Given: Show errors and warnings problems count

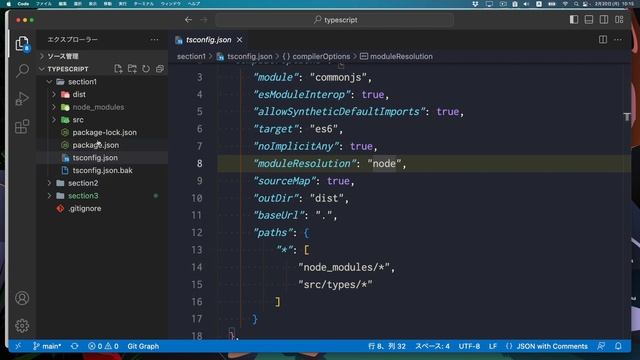Looking at the screenshot, I should point(103,346).
